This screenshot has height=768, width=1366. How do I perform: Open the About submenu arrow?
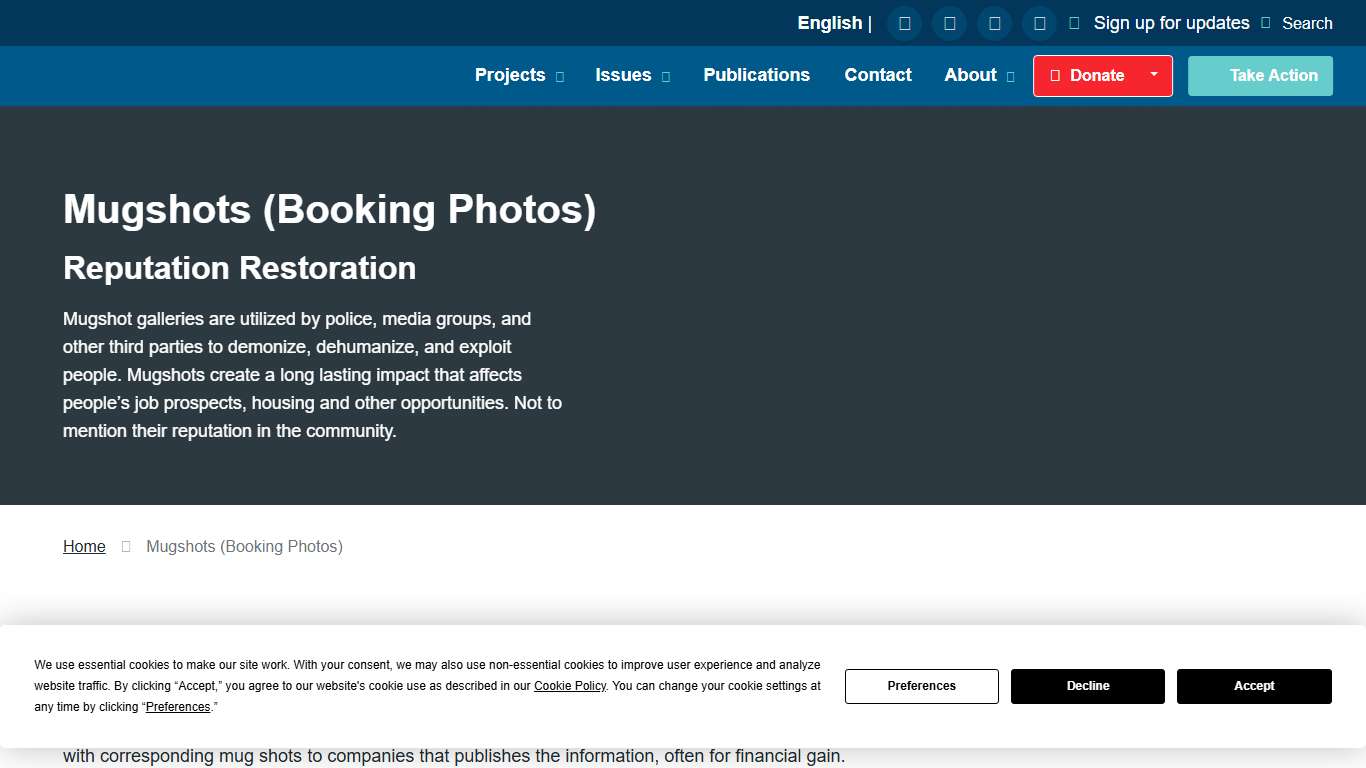click(x=1010, y=77)
